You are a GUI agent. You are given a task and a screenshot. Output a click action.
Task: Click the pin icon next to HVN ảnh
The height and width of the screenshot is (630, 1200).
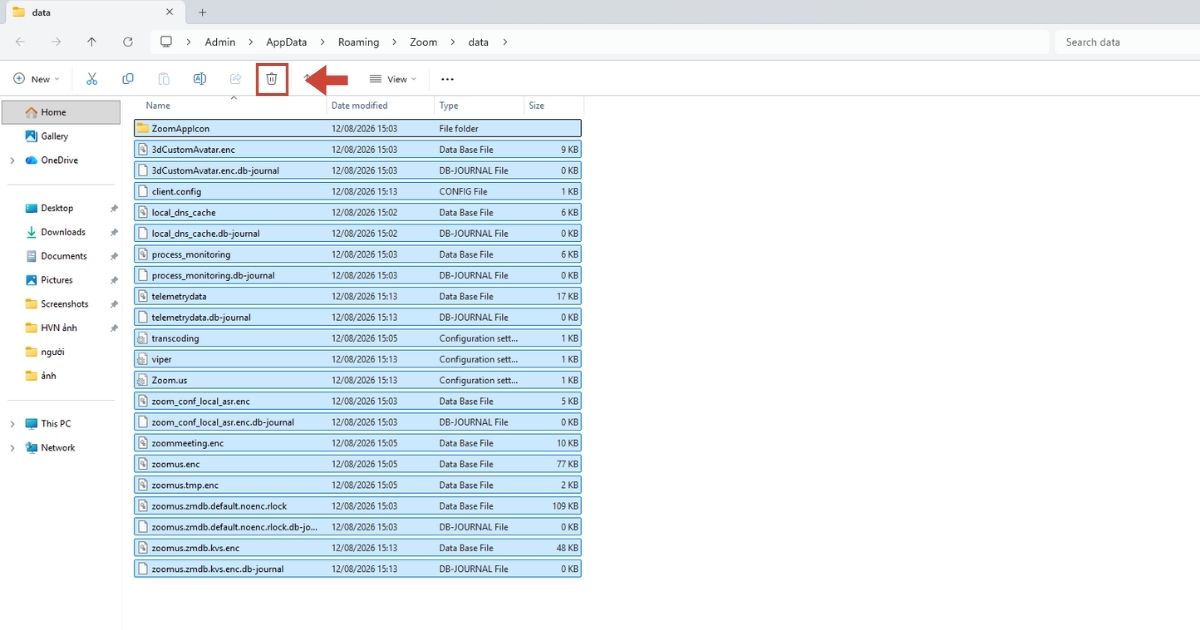[114, 328]
